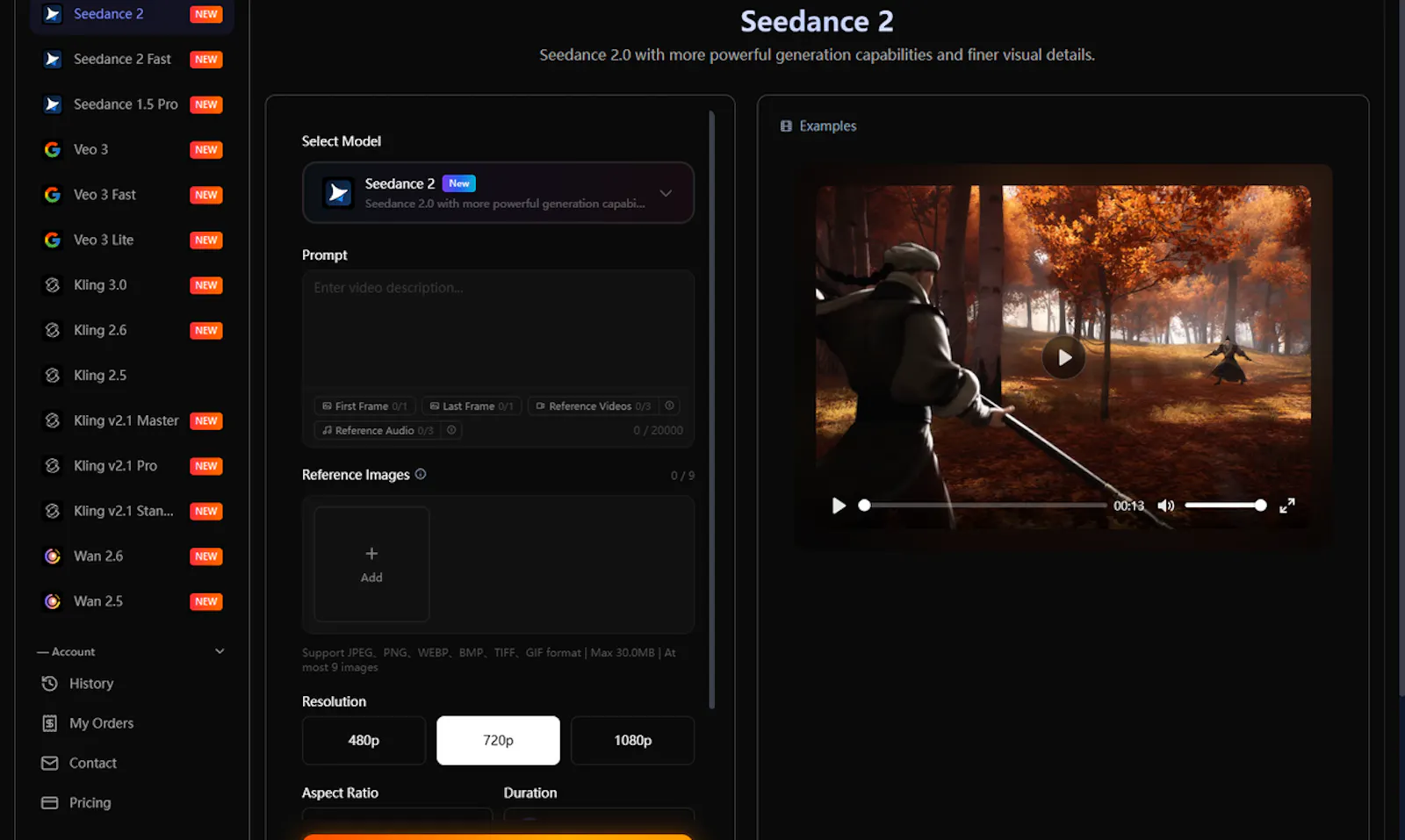Click the Contact envelope icon
This screenshot has width=1405, height=840.
pos(50,763)
